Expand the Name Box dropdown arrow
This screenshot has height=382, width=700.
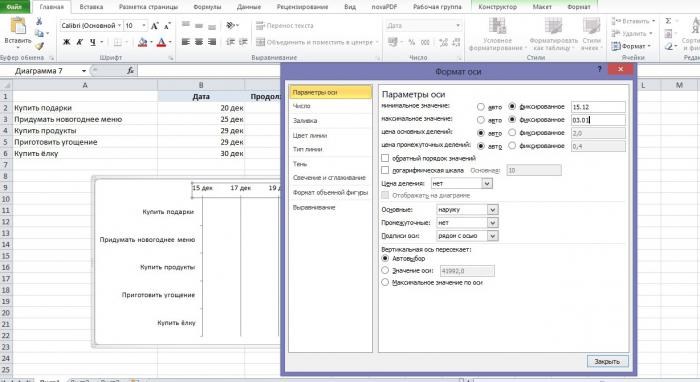[84, 71]
